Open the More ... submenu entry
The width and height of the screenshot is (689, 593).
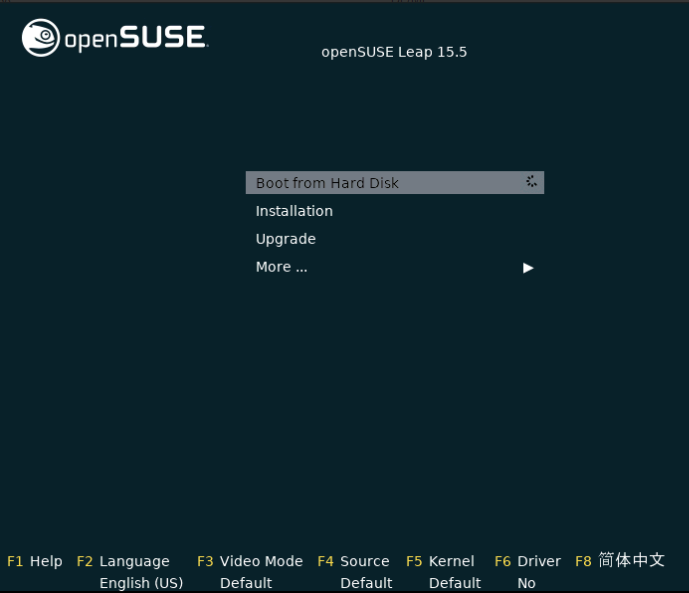pos(282,267)
